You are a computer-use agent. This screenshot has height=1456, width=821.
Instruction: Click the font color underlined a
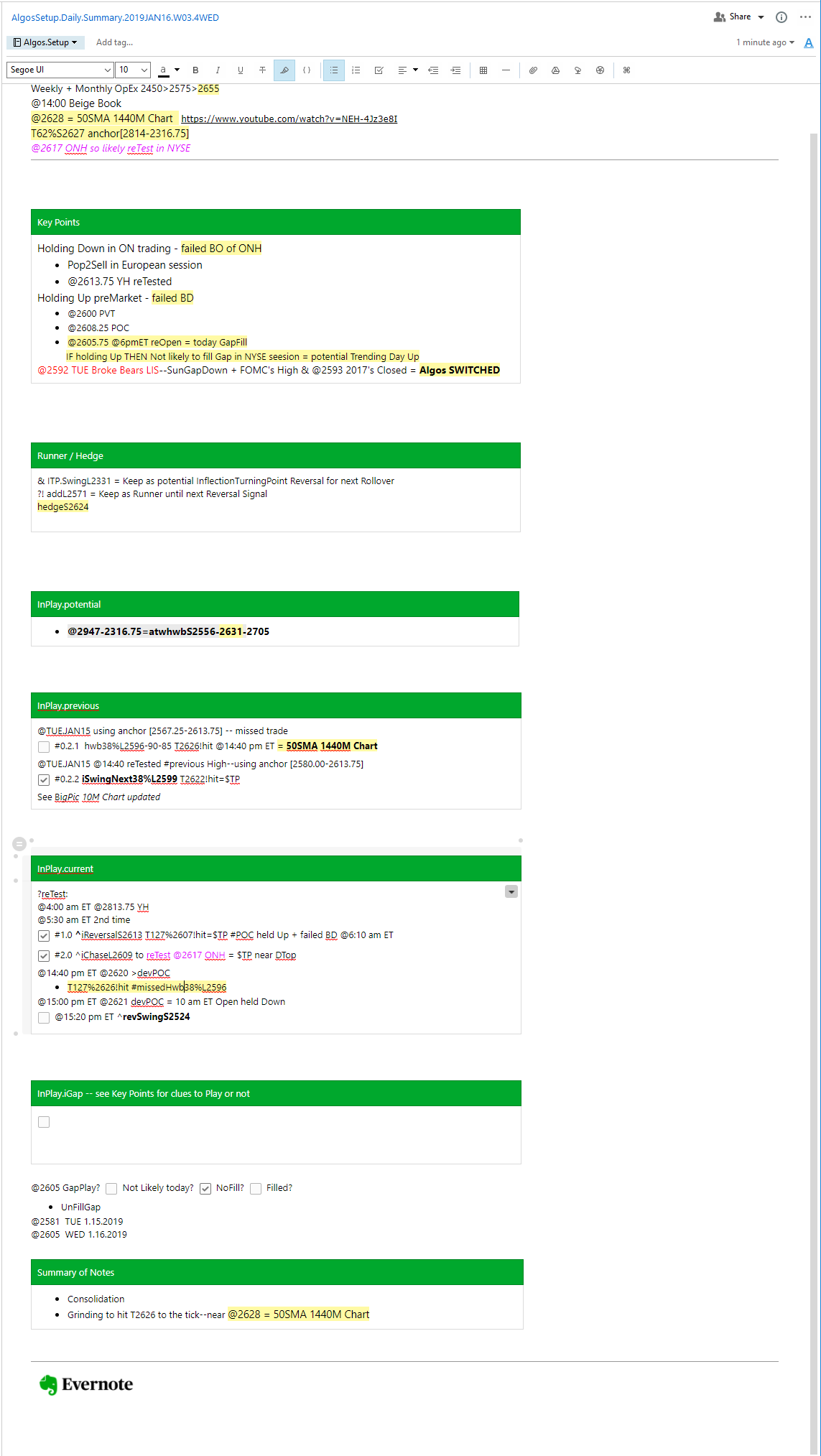coord(163,70)
